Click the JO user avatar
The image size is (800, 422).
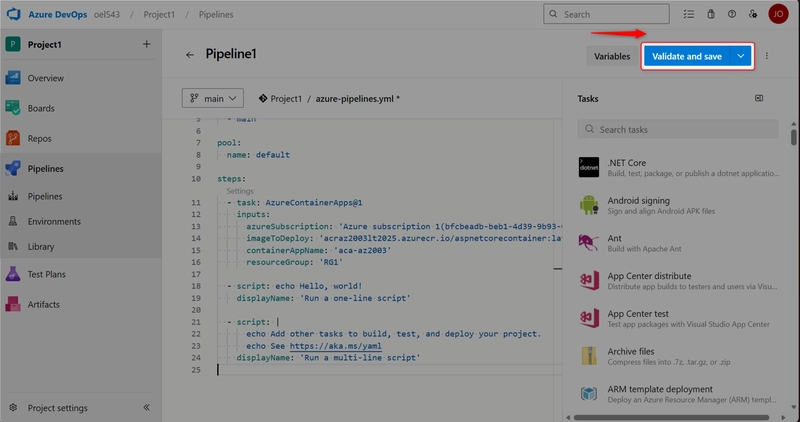click(x=777, y=15)
